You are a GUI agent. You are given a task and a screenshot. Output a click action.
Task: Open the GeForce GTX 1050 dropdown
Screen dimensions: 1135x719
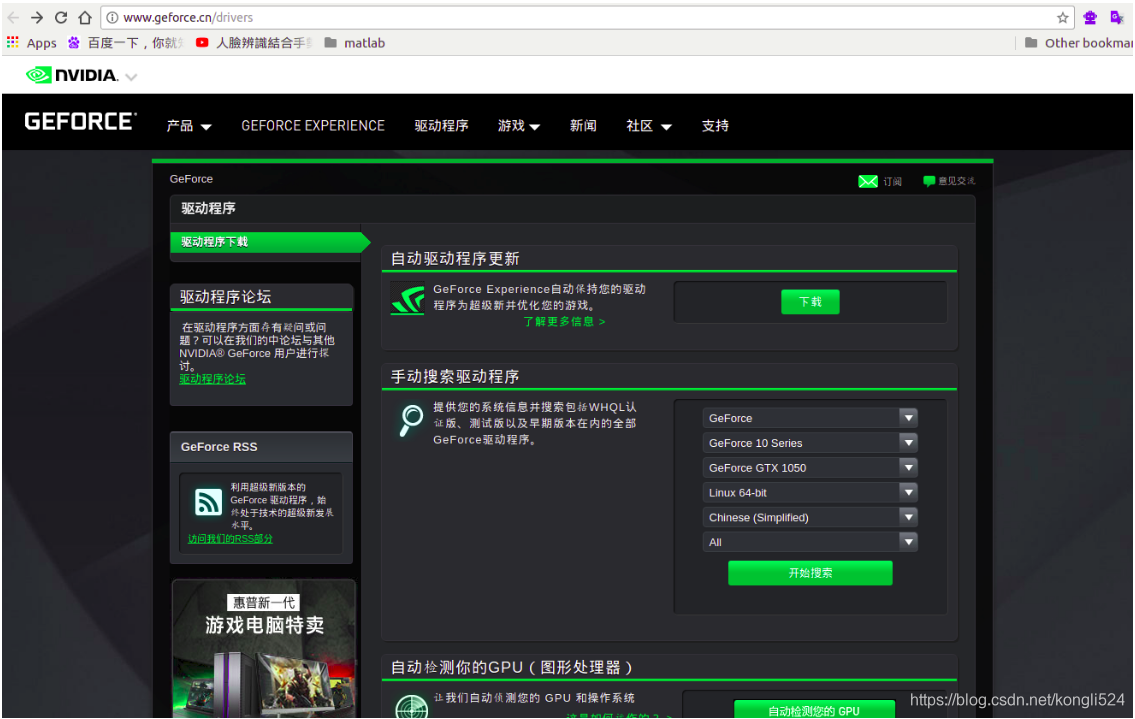pyautogui.click(x=810, y=468)
